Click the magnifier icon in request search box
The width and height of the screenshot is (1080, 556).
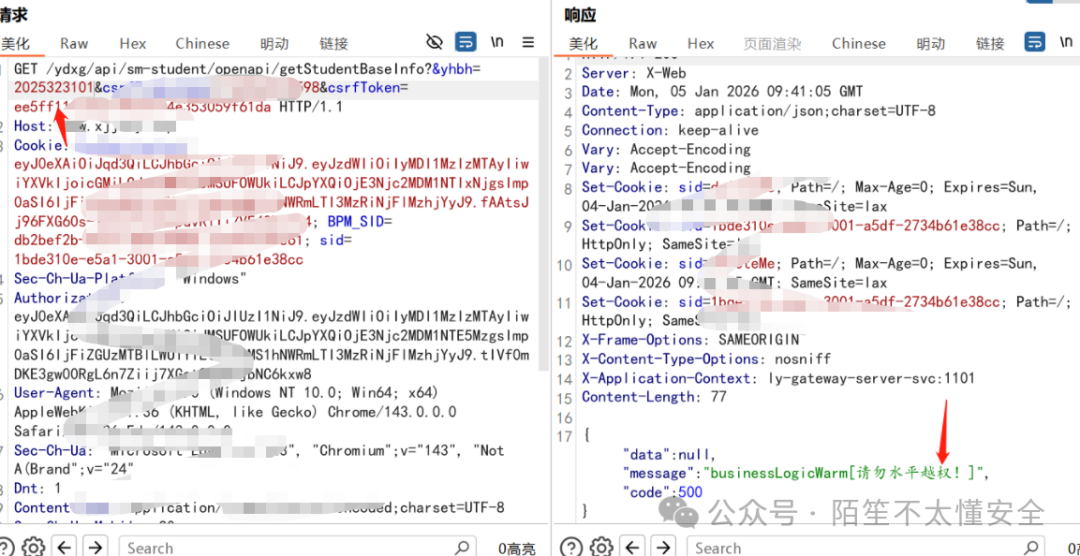tap(462, 548)
